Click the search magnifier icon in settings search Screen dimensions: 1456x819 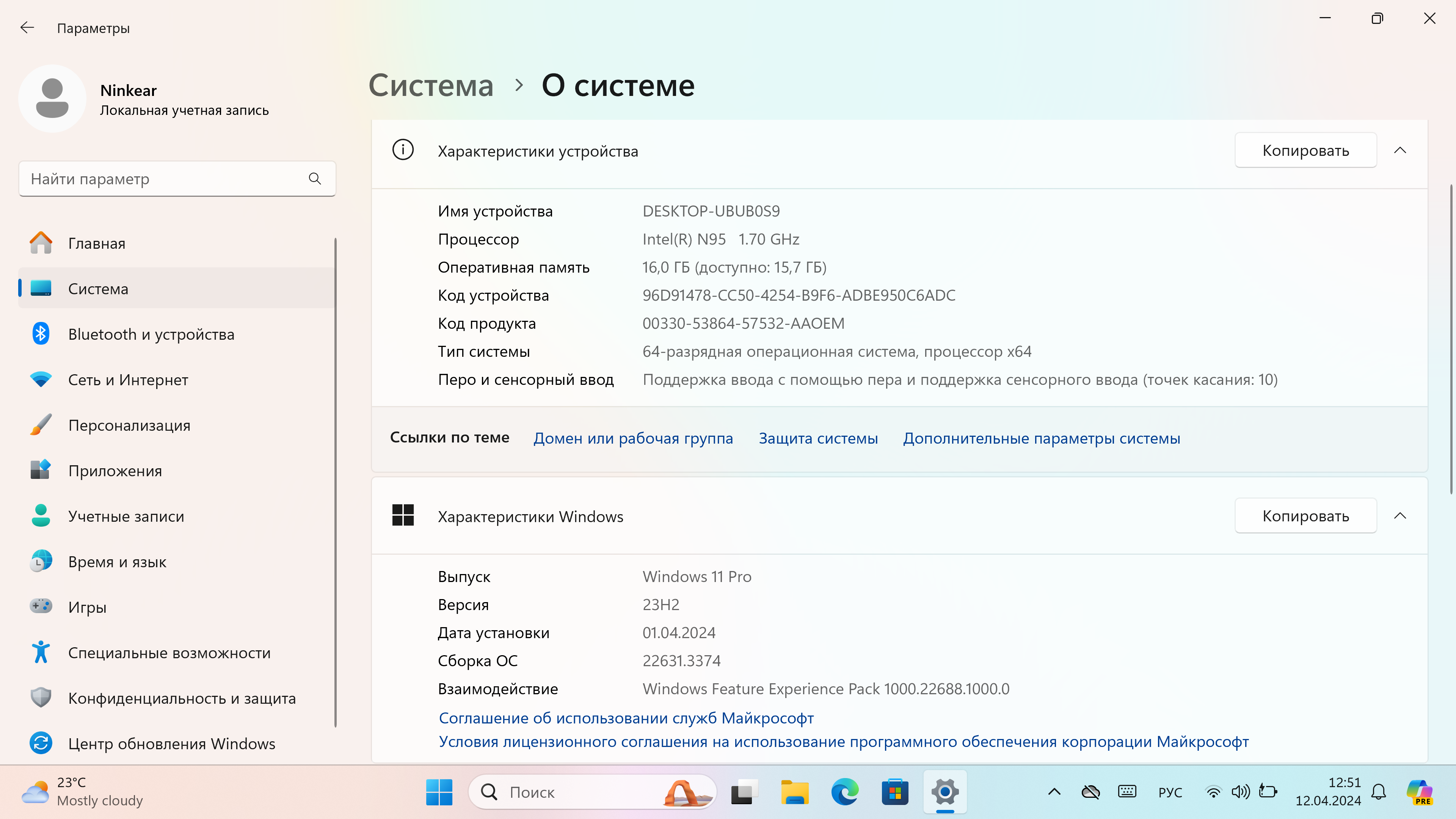point(315,179)
